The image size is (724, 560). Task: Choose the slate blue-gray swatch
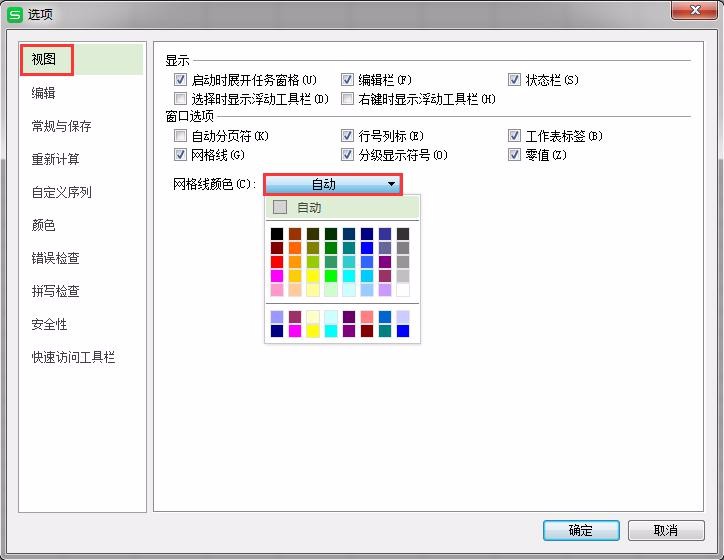pyautogui.click(x=385, y=248)
